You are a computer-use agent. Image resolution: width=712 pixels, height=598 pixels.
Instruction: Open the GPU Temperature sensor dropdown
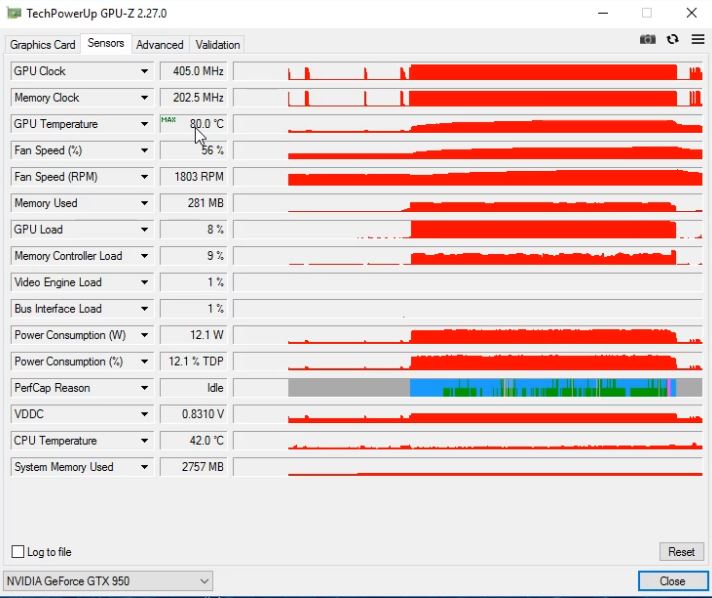coord(144,124)
